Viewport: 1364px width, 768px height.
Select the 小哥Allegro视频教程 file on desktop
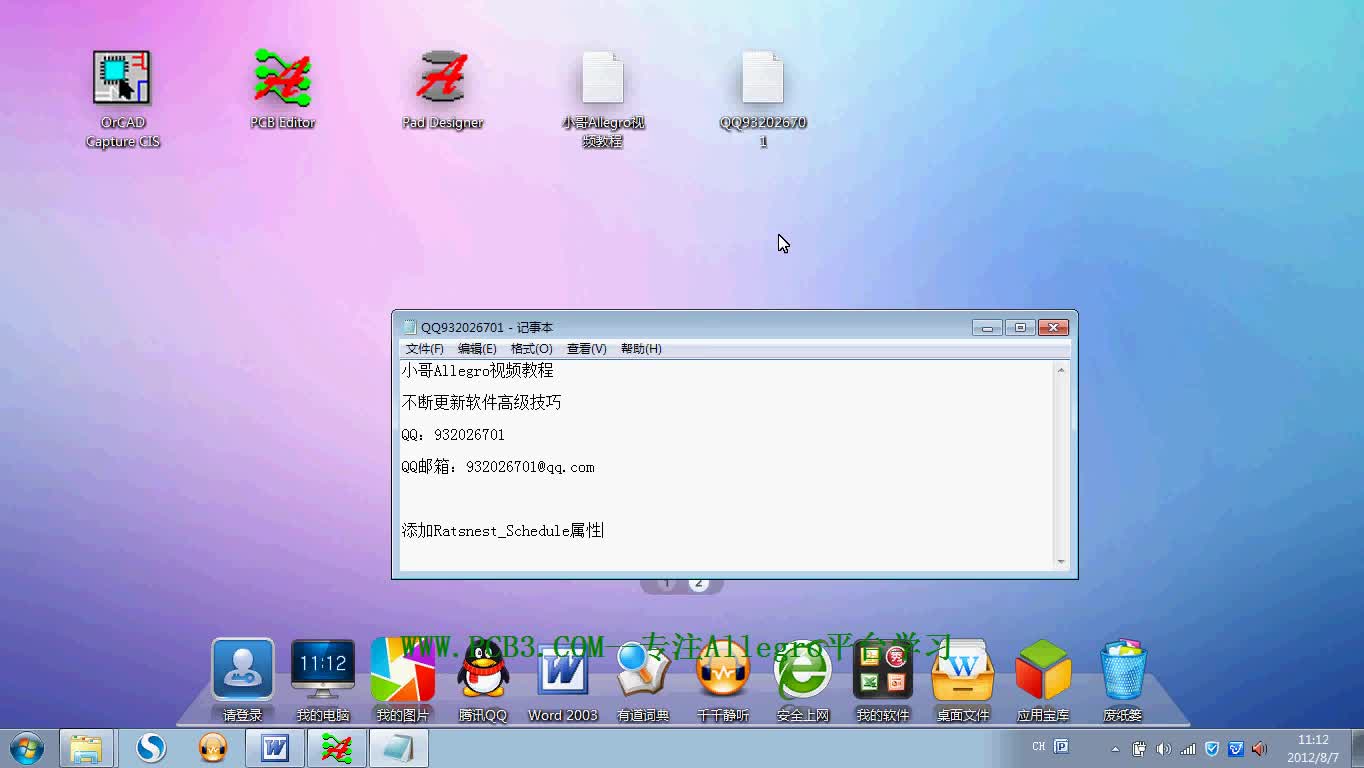point(603,99)
